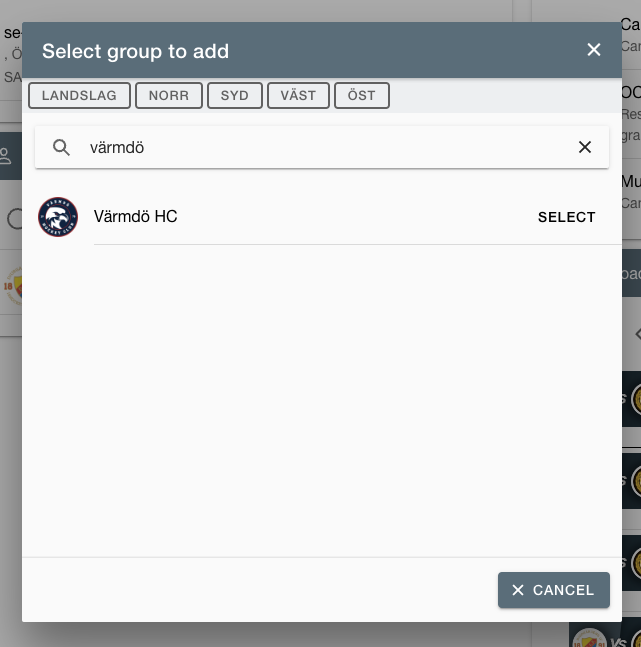Click the chevron arrow at right edge
Screen dimensions: 641x647
[x=637, y=333]
